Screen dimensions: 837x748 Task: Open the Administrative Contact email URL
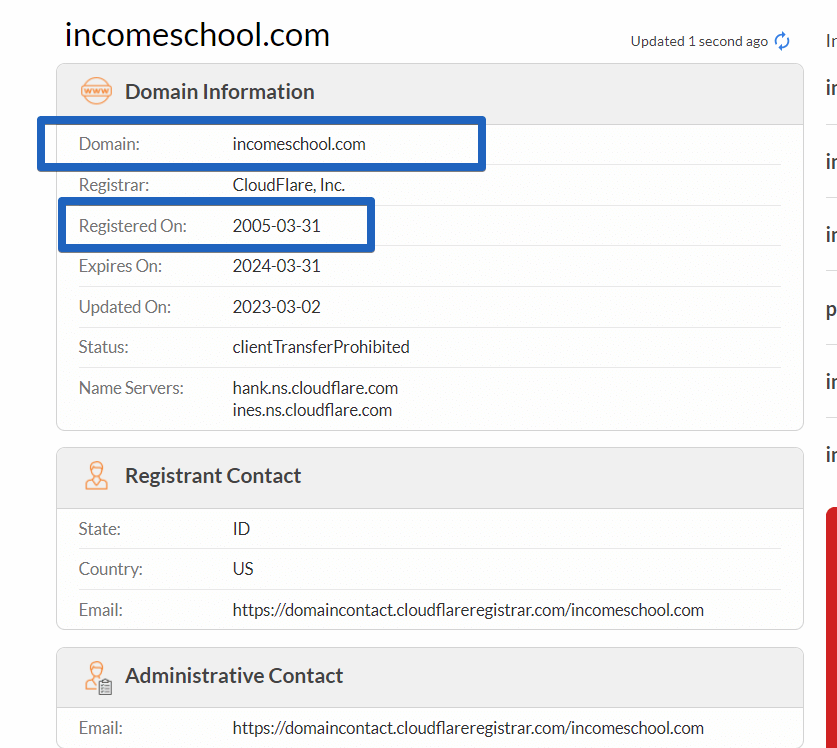pos(468,728)
